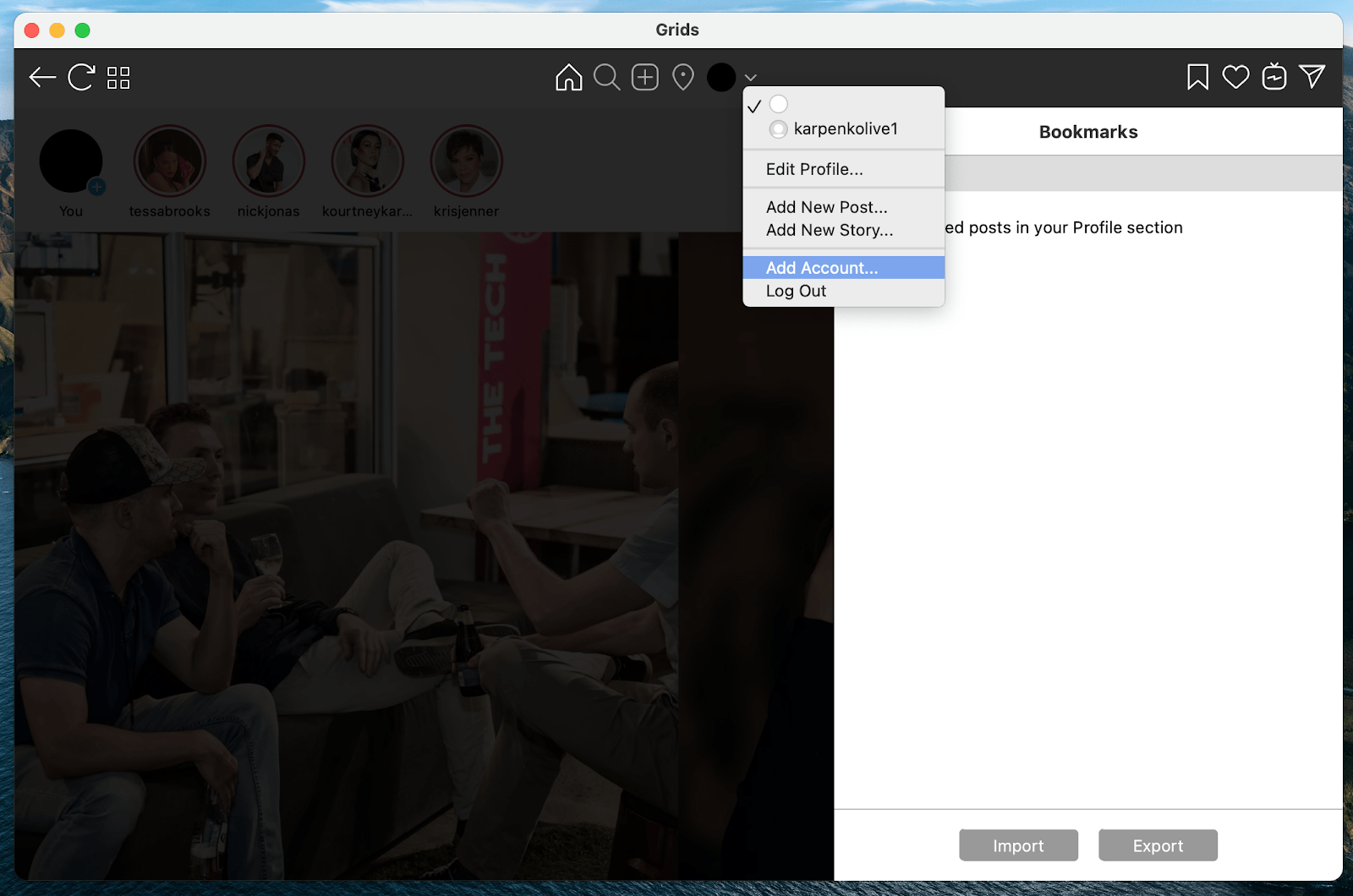View kourtneykar... story
1353x896 pixels.
(368, 161)
